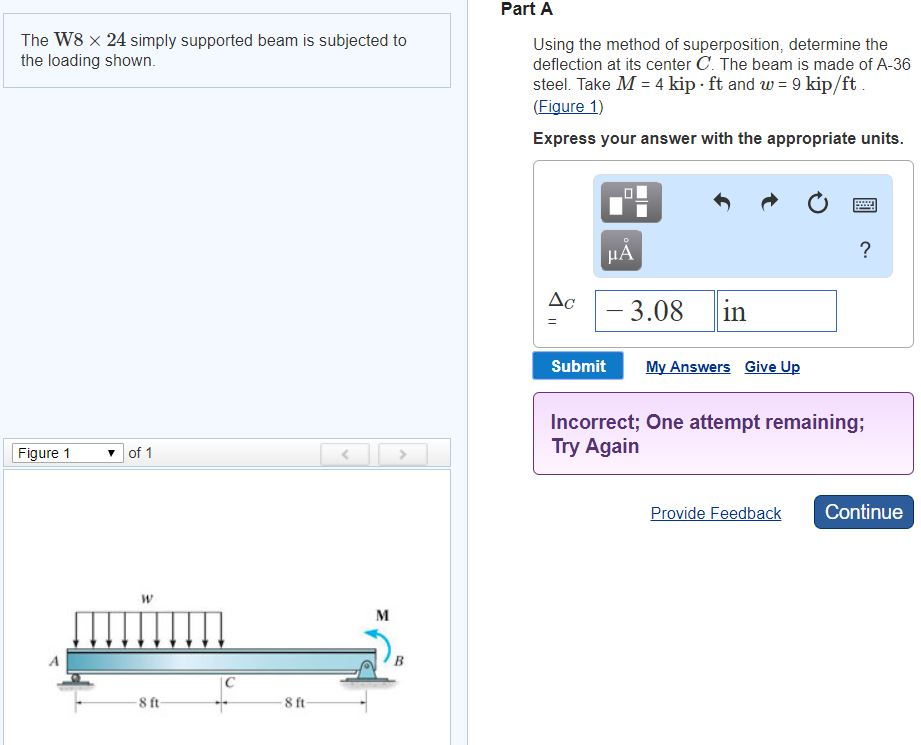Click the question mark help icon
Image resolution: width=921 pixels, height=745 pixels.
(x=865, y=250)
